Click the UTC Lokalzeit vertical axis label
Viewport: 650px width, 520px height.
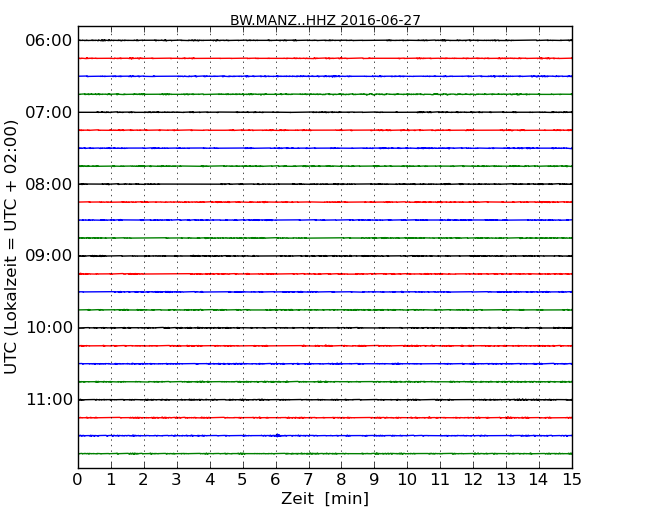[x=11, y=247]
